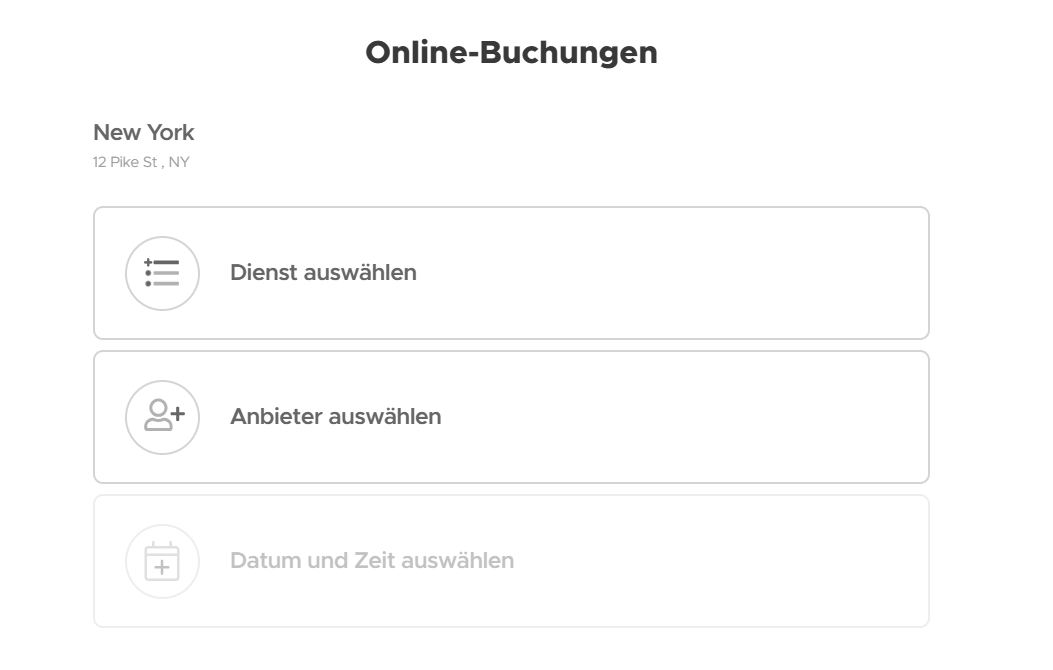Expand the Datum und Zeit auswählen card

coord(511,561)
